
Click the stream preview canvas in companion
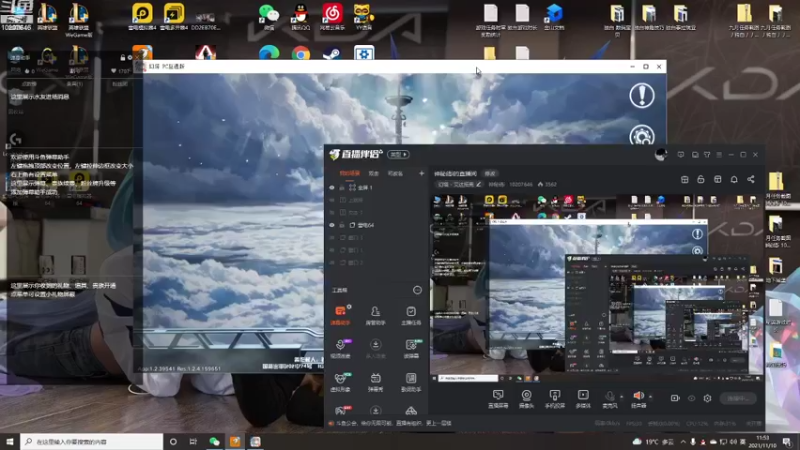point(596,288)
